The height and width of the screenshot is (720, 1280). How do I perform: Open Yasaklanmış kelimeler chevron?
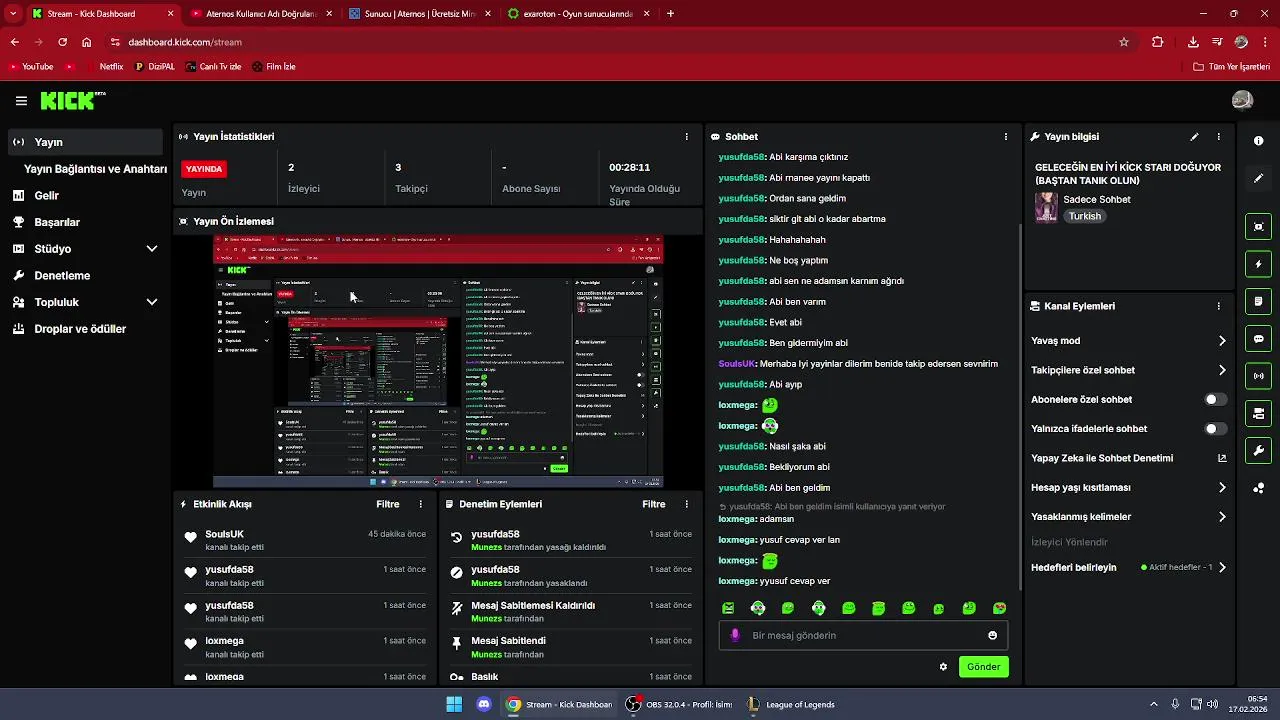click(x=1222, y=517)
